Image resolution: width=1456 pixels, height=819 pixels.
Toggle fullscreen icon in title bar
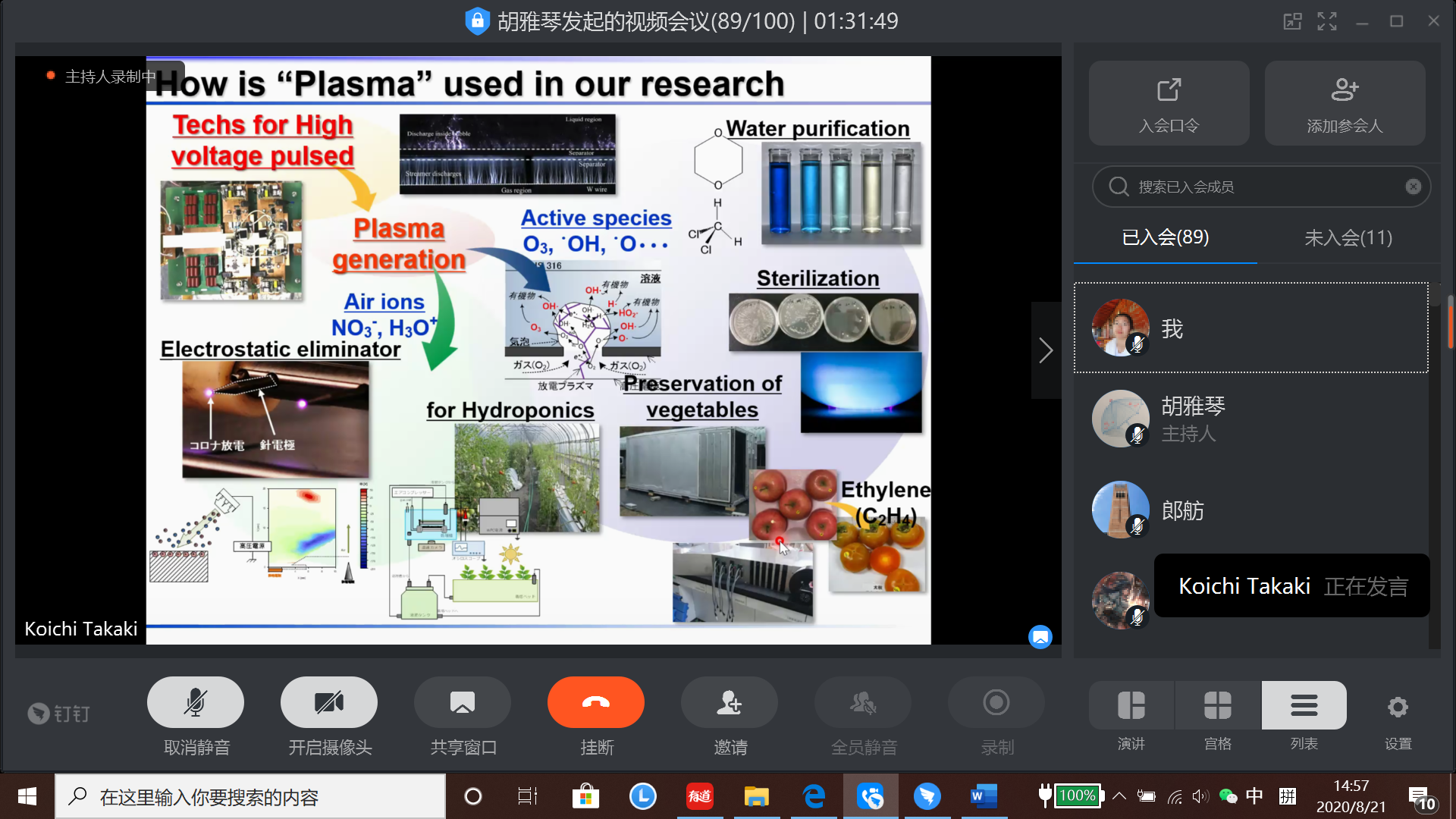pyautogui.click(x=1327, y=21)
